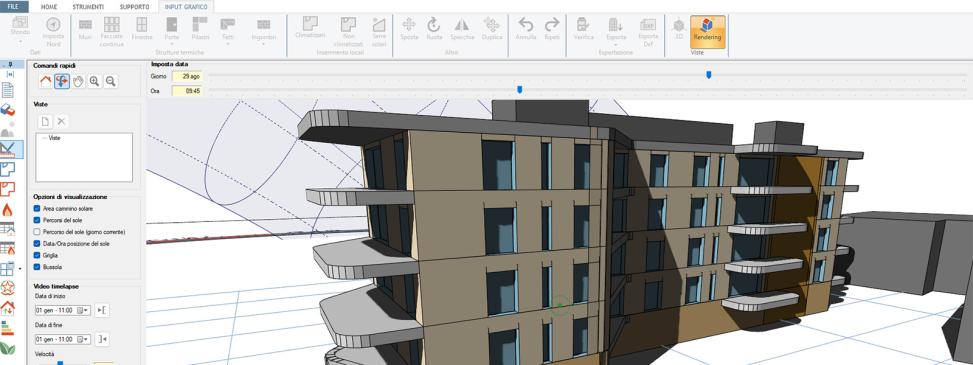
Task: Click the new view page icon under Viste
Action: [x=45, y=121]
